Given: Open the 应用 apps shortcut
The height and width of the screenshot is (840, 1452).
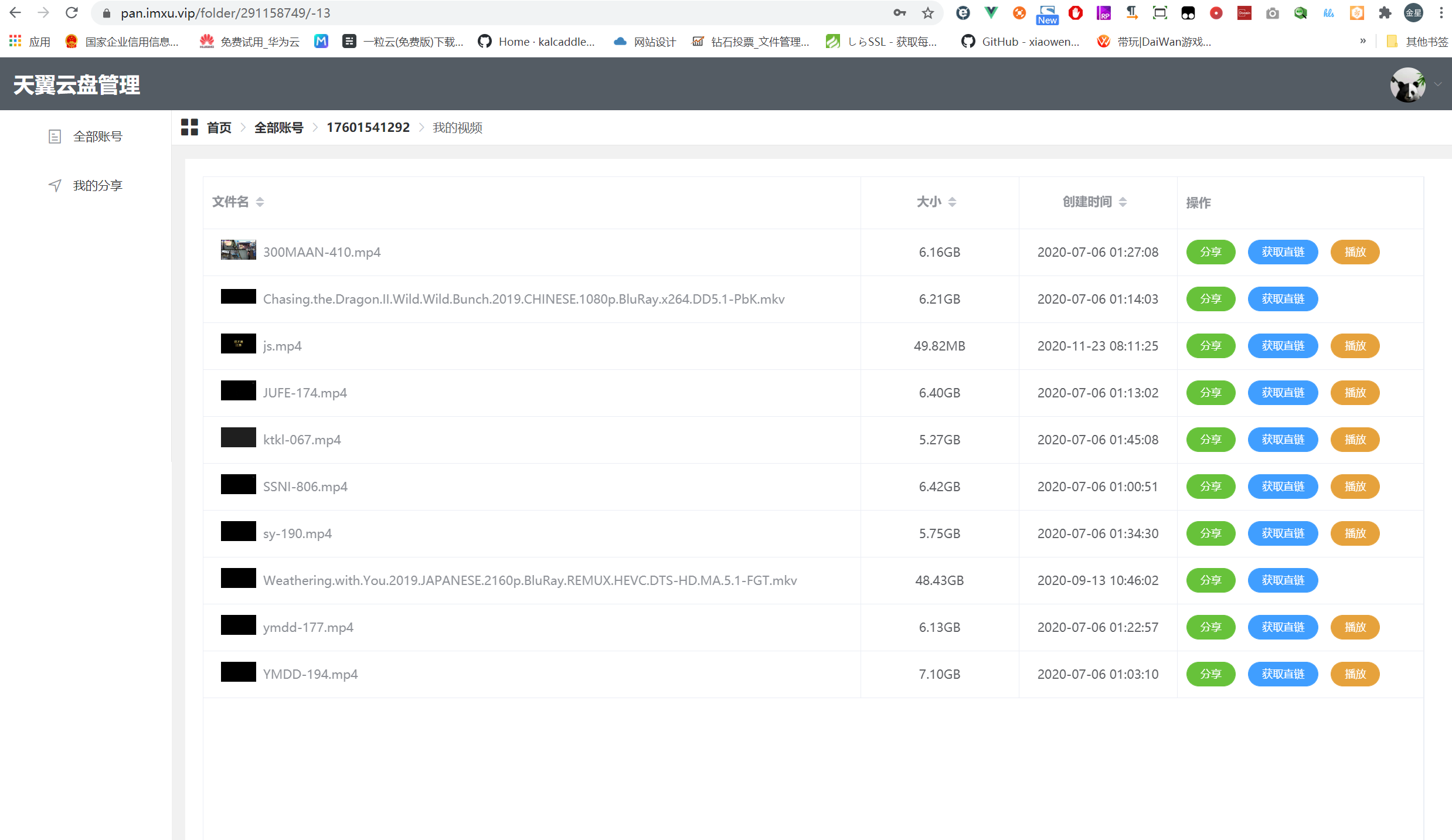Looking at the screenshot, I should click(30, 42).
